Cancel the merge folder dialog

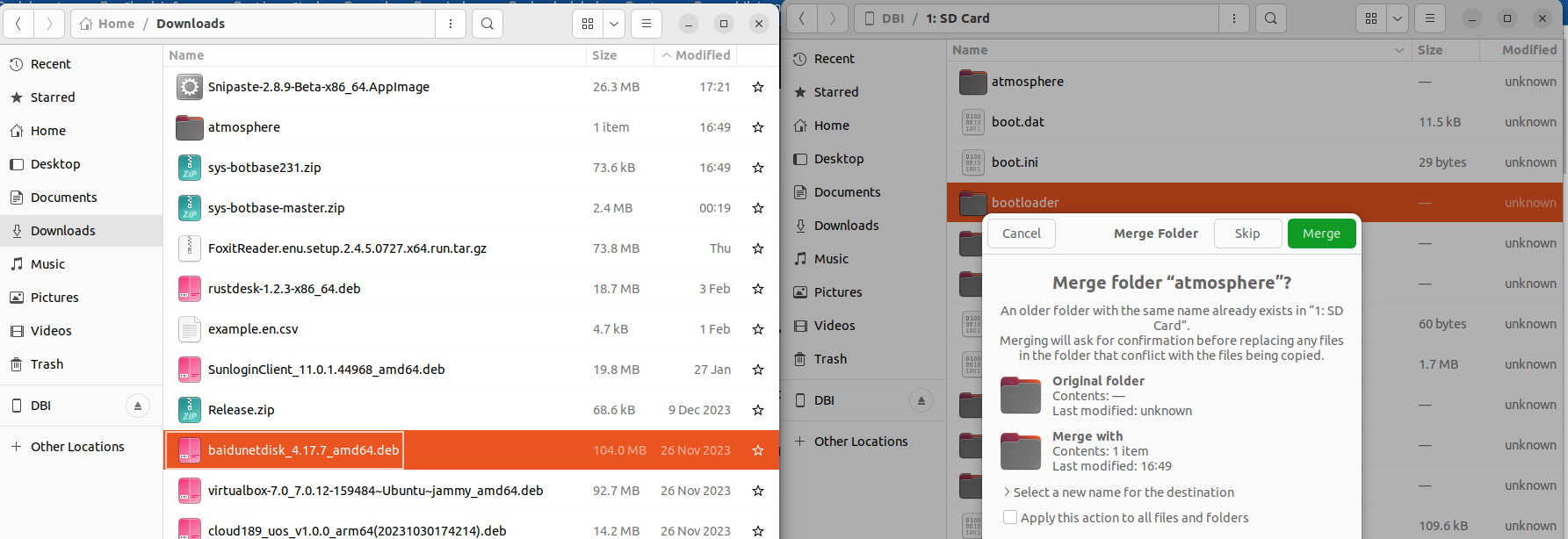coord(1021,234)
